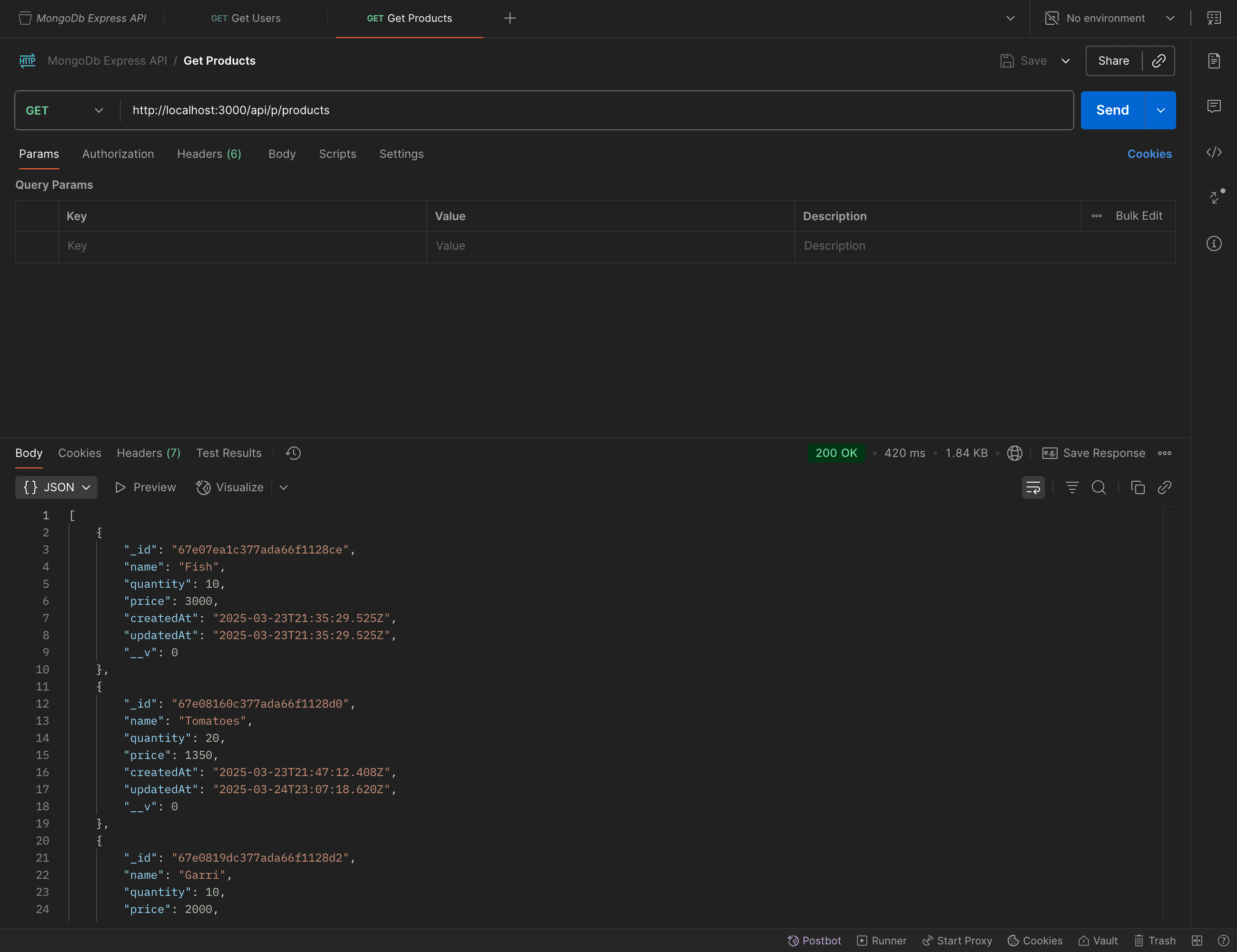Viewport: 1237px width, 952px height.
Task: Open the Documentation icon in right sidebar
Action: (1214, 60)
